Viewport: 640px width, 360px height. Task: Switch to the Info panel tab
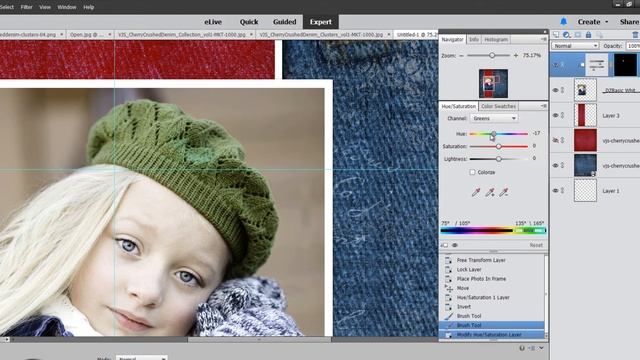tap(473, 40)
